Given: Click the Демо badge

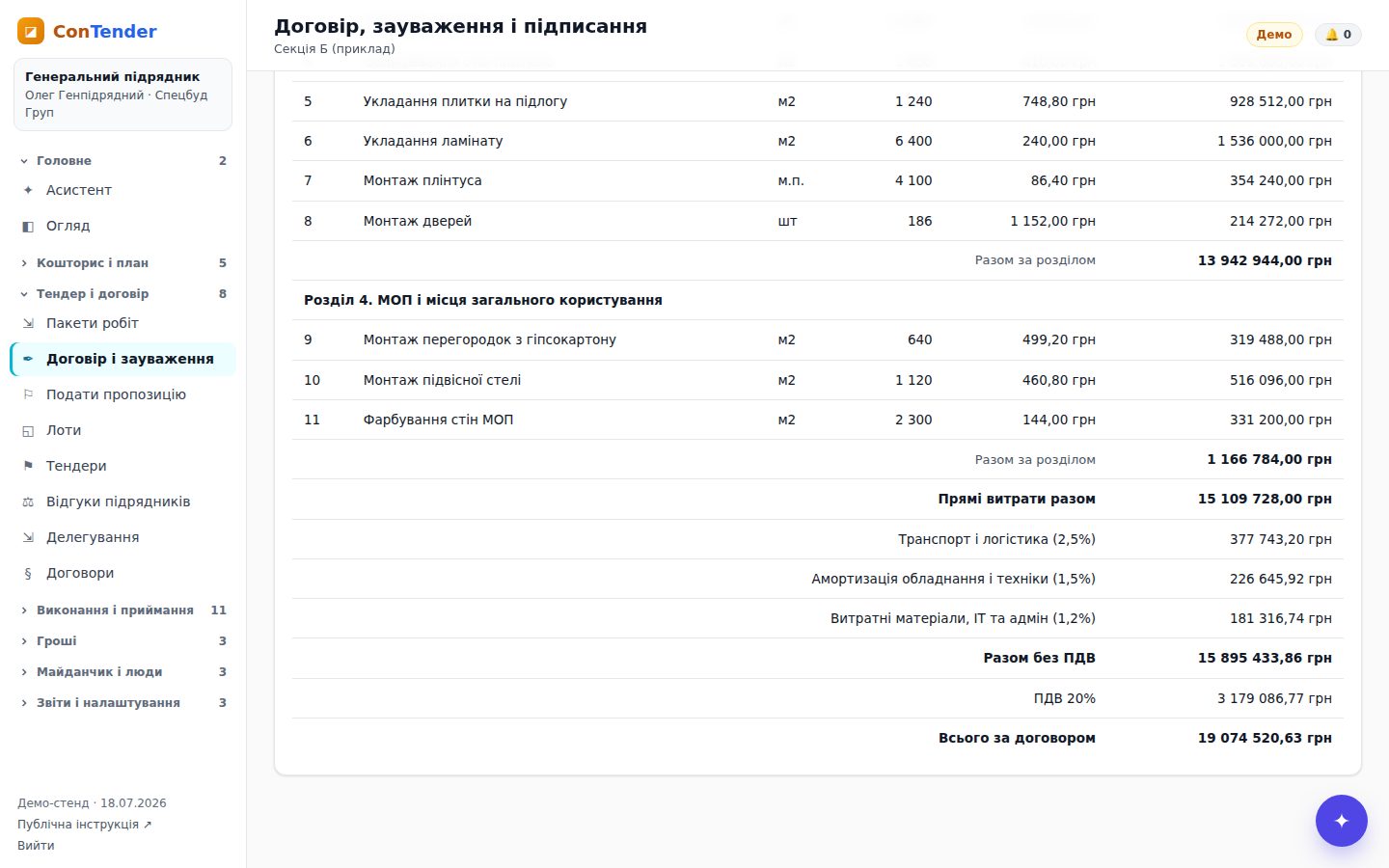Looking at the screenshot, I should pyautogui.click(x=1274, y=35).
